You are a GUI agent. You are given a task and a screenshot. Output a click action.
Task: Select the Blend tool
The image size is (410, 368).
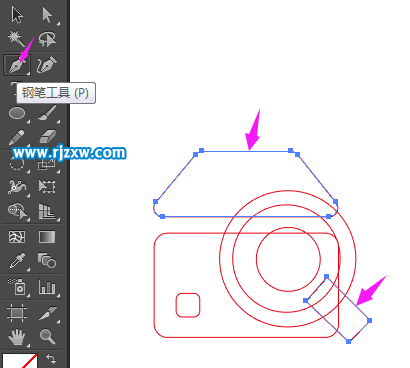click(x=47, y=260)
